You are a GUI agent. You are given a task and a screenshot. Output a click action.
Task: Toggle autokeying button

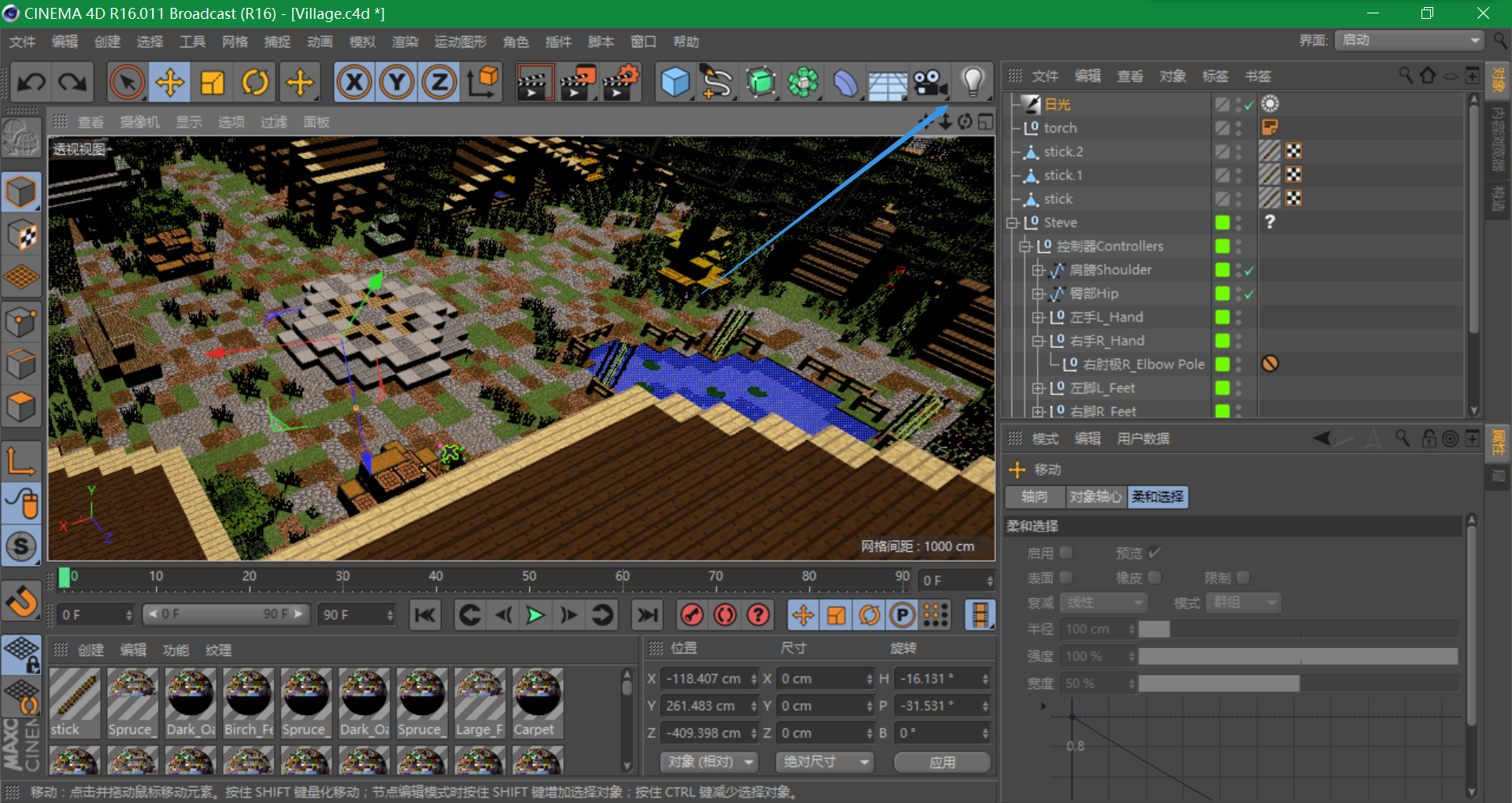coord(725,615)
